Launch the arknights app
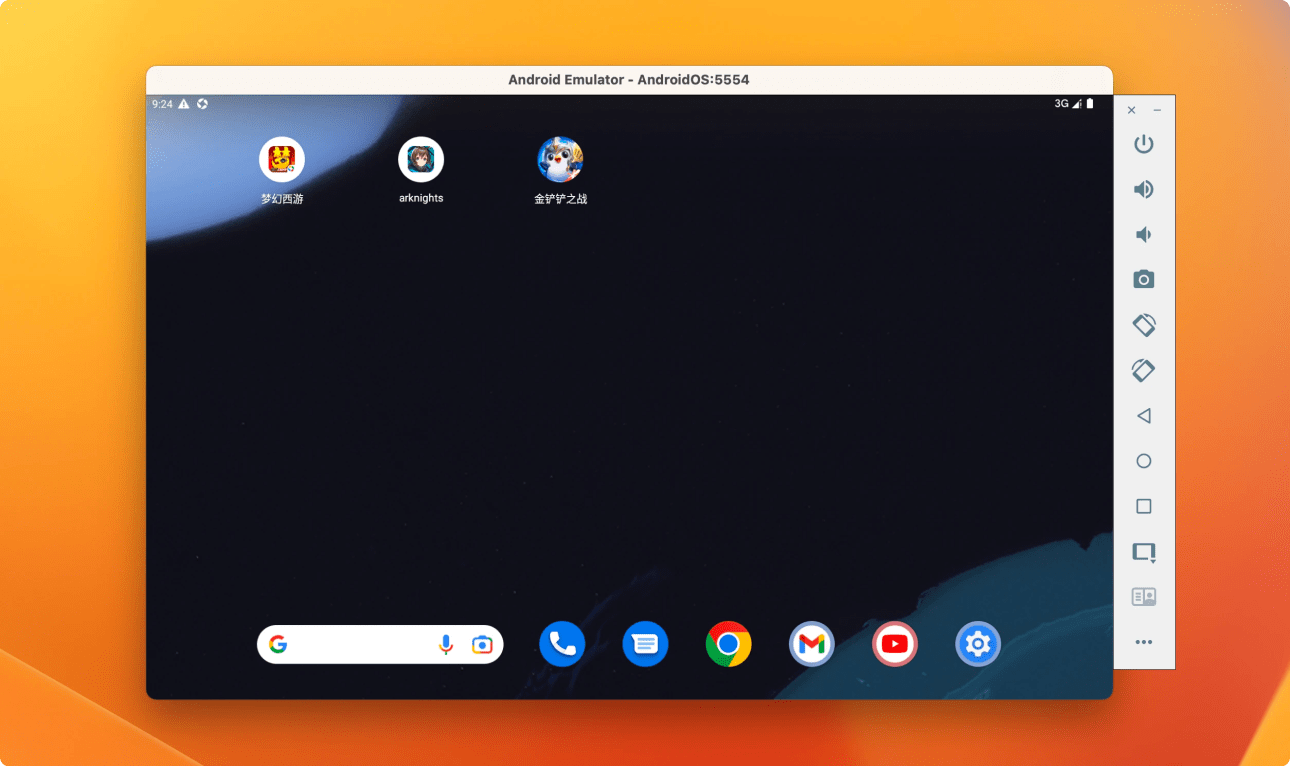 [x=421, y=160]
